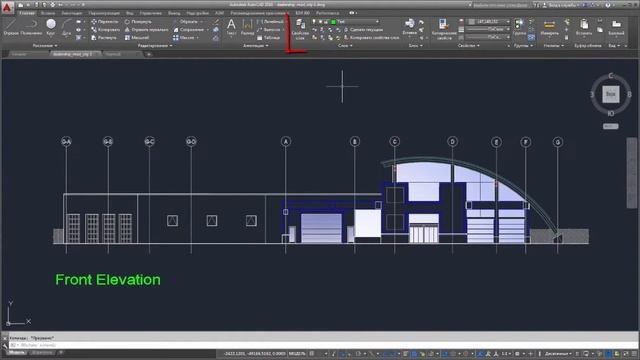The height and width of the screenshot is (360, 640).
Task: Switch to the Управление (Manage) ribbon tab
Action: (x=151, y=13)
